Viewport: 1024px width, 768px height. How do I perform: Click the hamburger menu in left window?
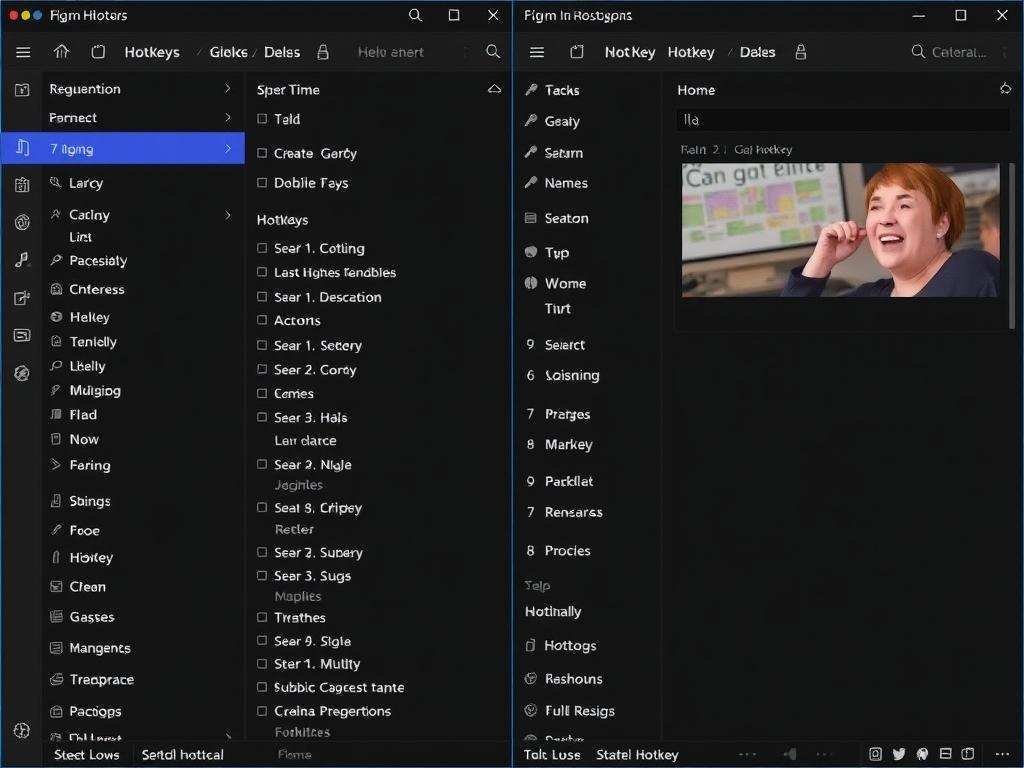tap(23, 52)
